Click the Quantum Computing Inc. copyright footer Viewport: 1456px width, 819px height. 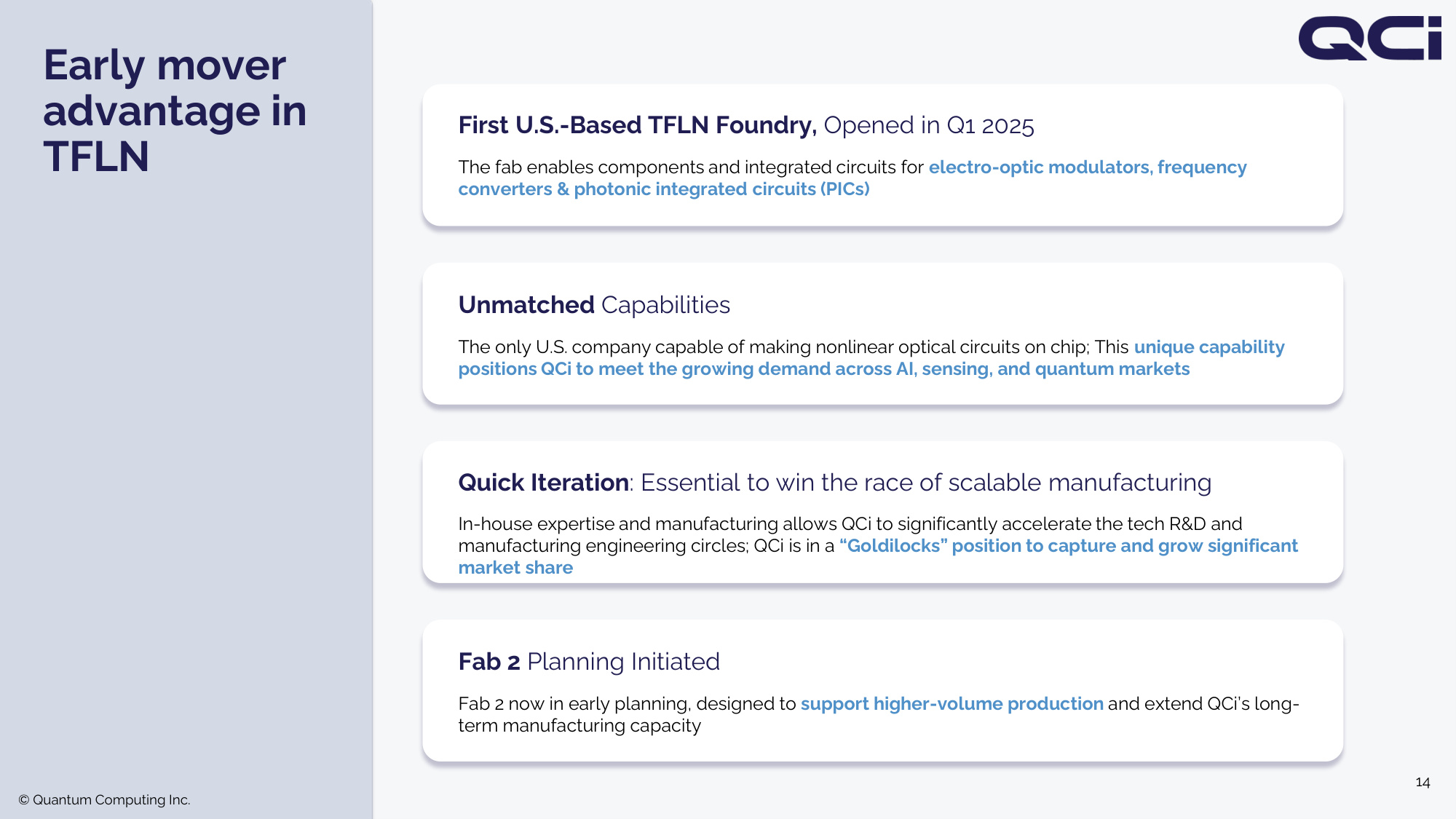[x=104, y=800]
